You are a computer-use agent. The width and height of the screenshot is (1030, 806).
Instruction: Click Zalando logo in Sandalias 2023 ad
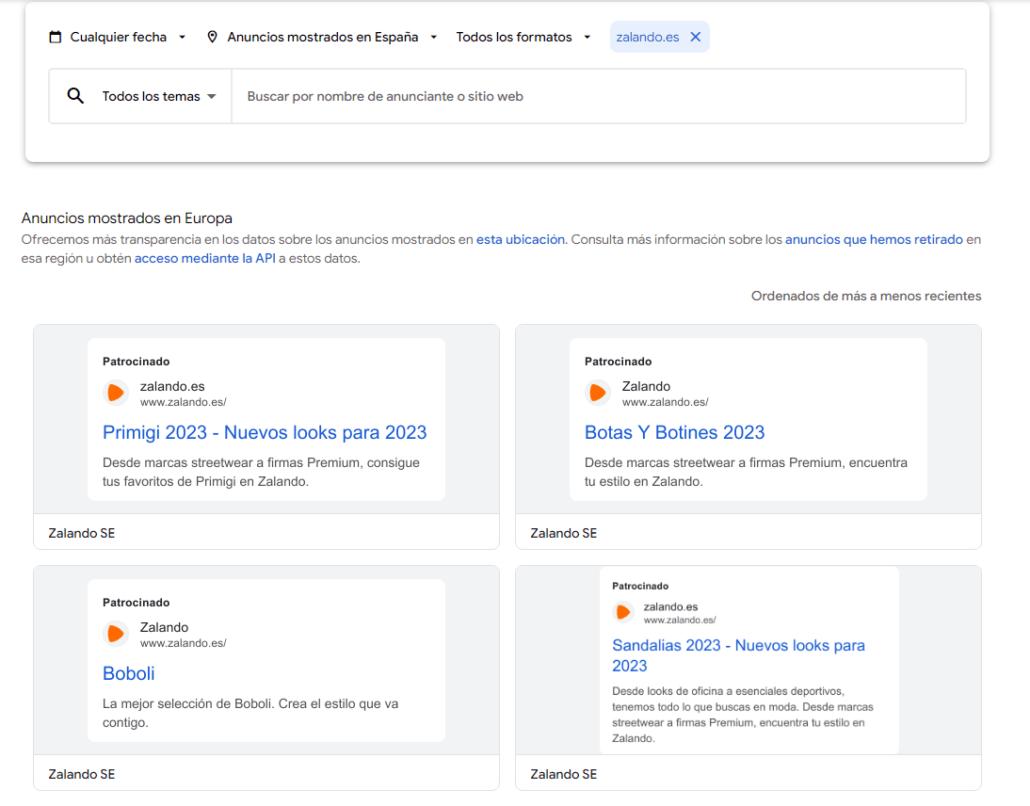[623, 612]
